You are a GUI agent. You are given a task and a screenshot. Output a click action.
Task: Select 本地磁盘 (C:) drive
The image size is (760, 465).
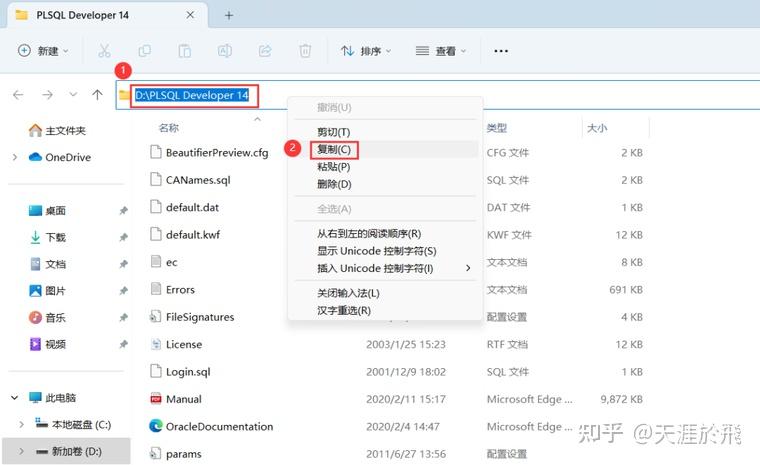[x=73, y=425]
